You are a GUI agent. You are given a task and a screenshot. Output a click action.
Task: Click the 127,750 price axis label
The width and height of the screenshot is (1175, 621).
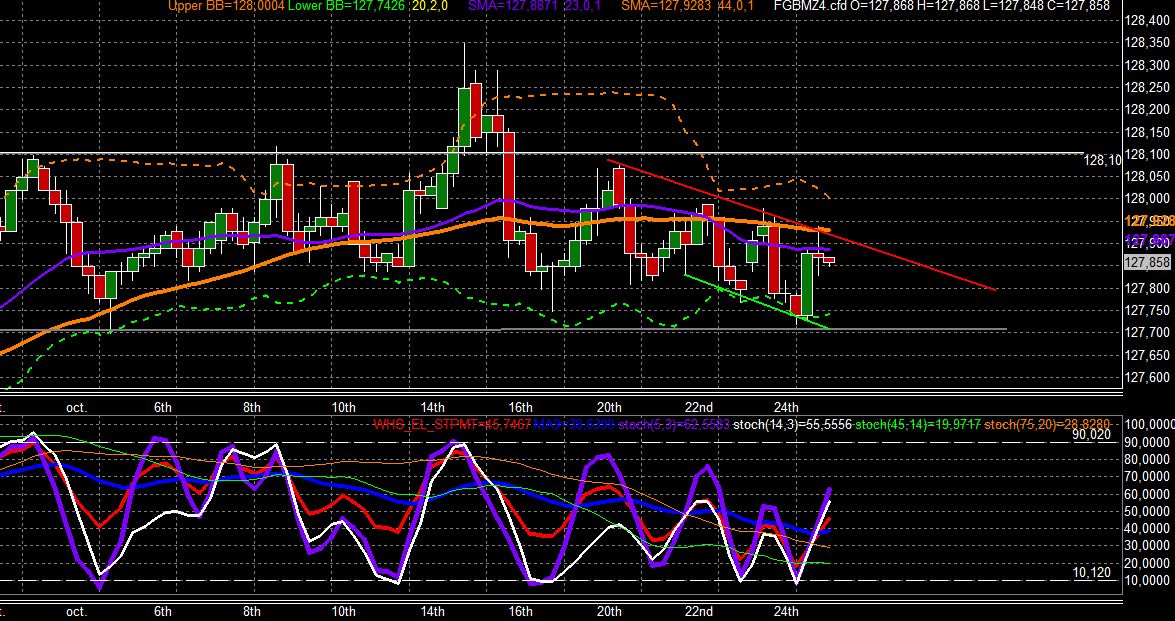click(1147, 311)
